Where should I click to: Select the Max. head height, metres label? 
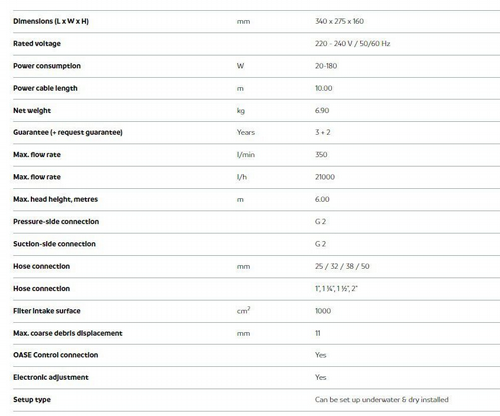(x=55, y=199)
